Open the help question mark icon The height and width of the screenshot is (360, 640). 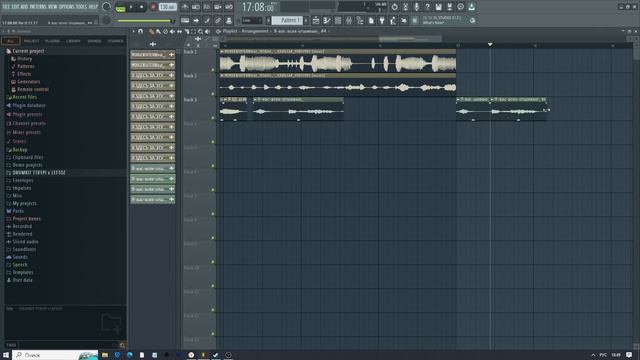click(427, 7)
